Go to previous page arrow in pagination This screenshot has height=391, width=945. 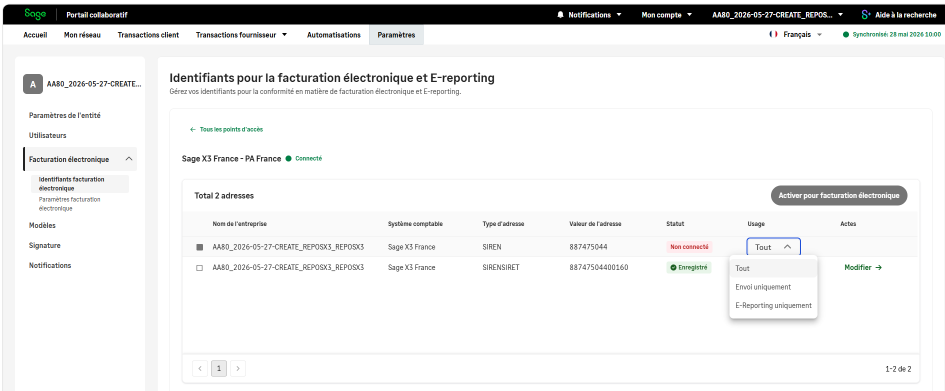pyautogui.click(x=200, y=368)
